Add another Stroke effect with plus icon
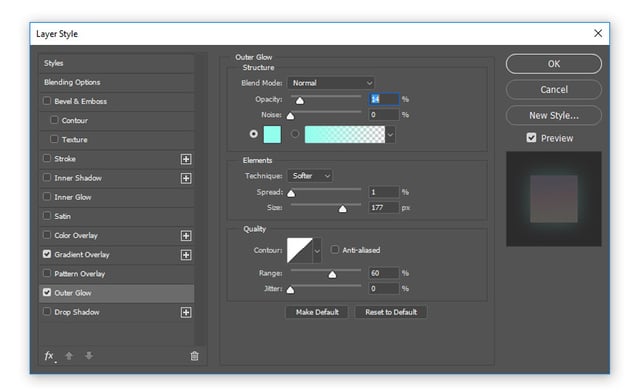This screenshot has height=392, width=630. [x=186, y=159]
